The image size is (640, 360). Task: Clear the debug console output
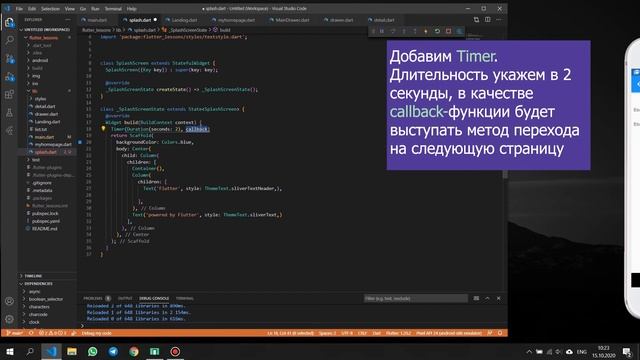point(476,298)
